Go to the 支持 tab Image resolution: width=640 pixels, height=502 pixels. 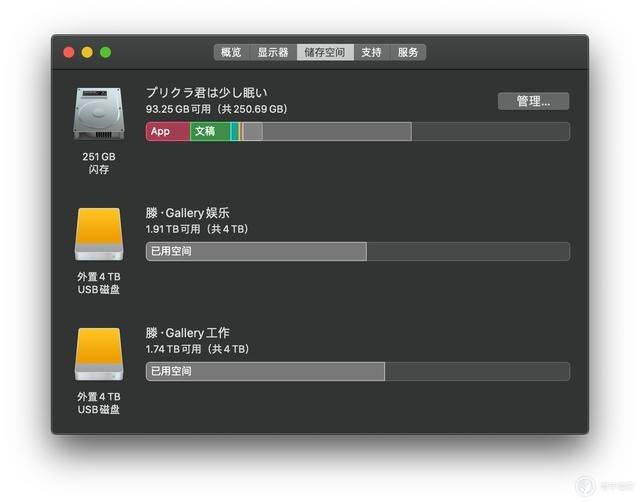371,52
